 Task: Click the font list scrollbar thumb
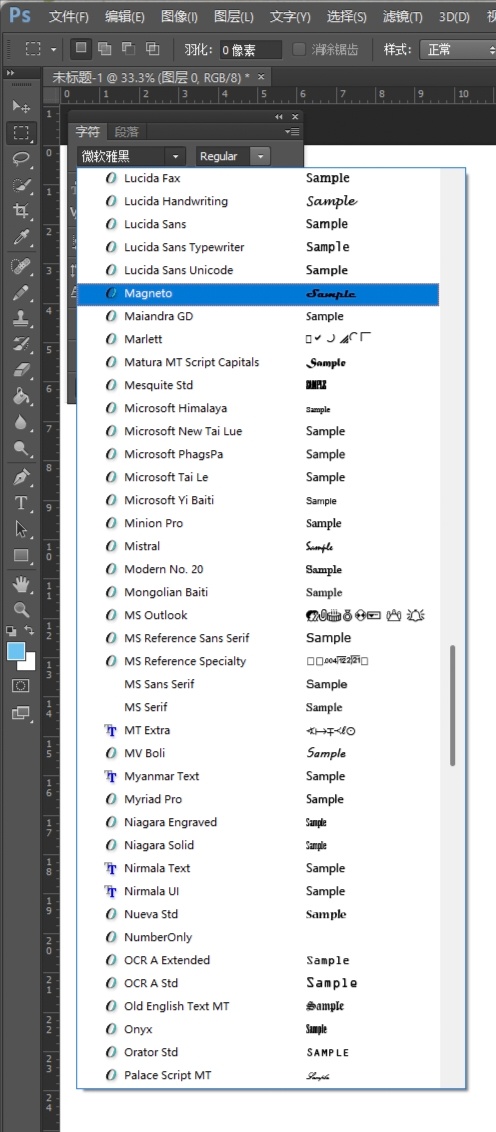coord(453,705)
